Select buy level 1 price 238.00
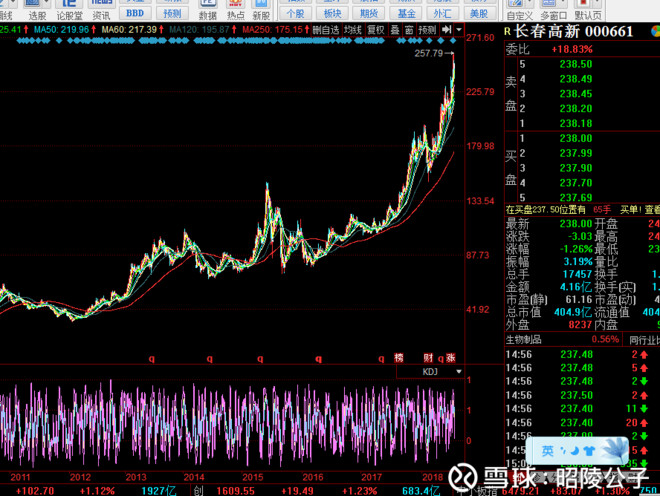 click(576, 138)
